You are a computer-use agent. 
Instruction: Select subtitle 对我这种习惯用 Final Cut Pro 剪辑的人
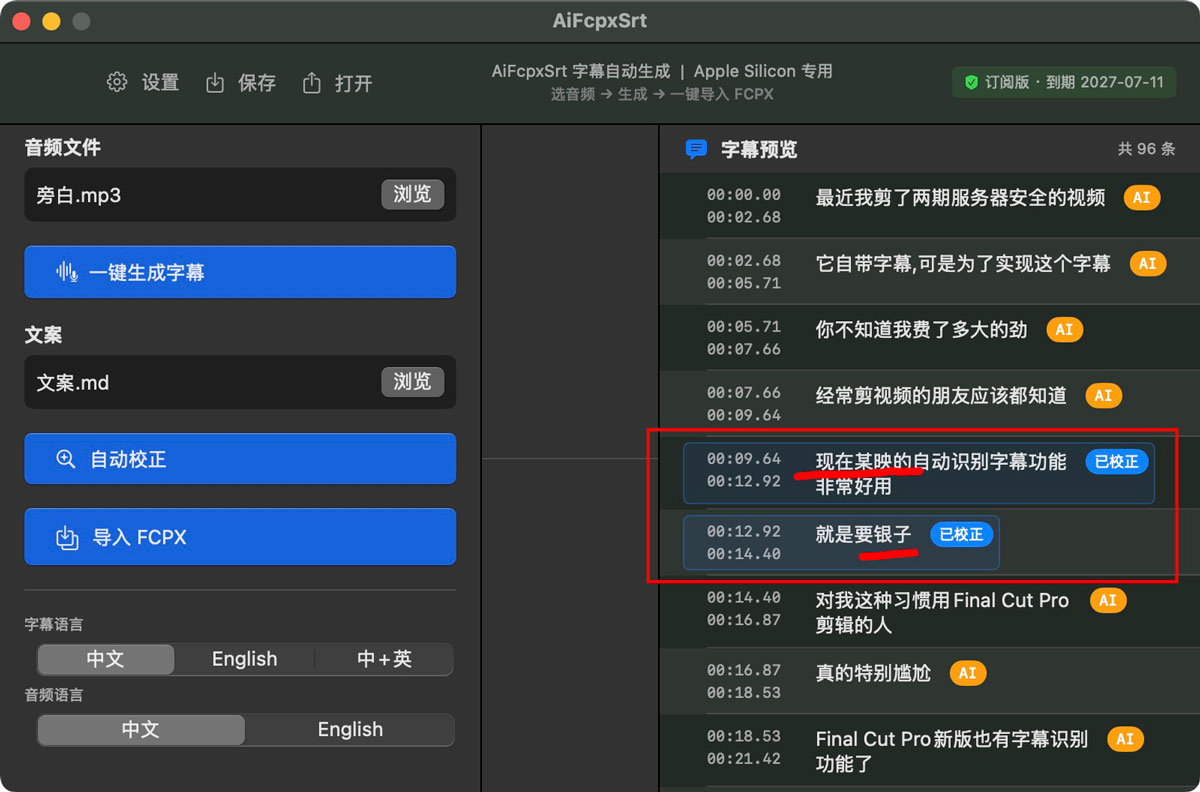pos(942,612)
